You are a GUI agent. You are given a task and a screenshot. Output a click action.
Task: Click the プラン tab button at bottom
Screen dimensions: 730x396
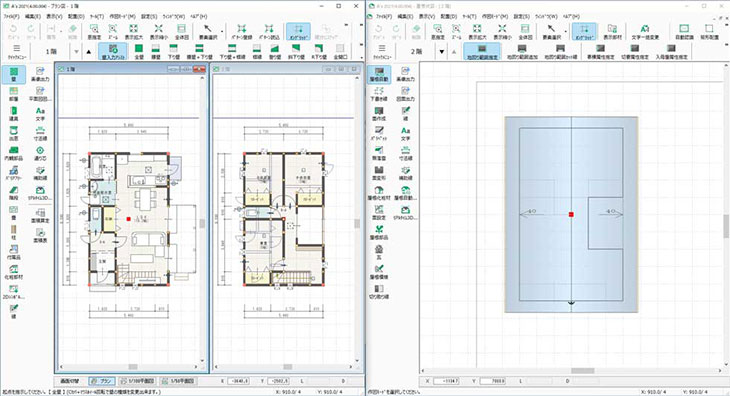tap(102, 381)
